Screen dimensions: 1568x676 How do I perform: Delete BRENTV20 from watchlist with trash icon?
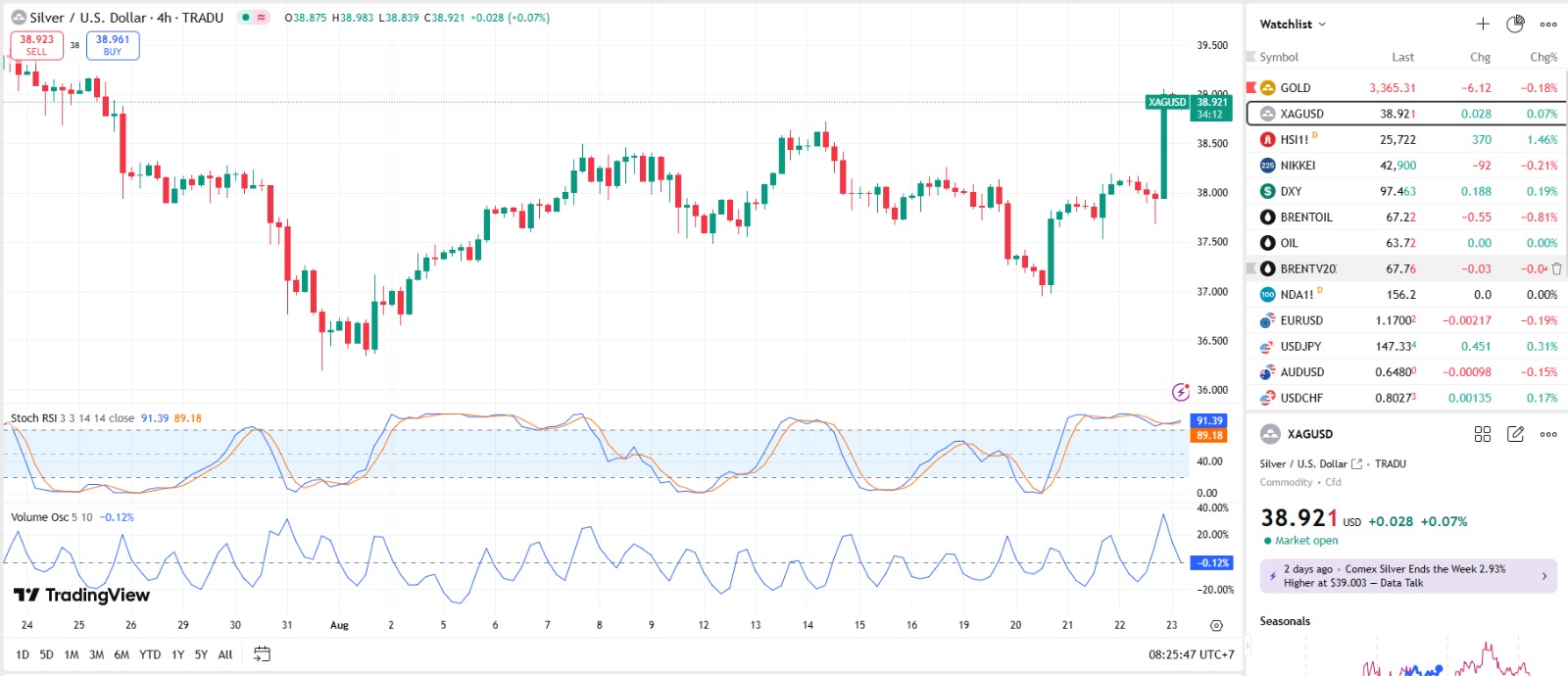click(1556, 268)
